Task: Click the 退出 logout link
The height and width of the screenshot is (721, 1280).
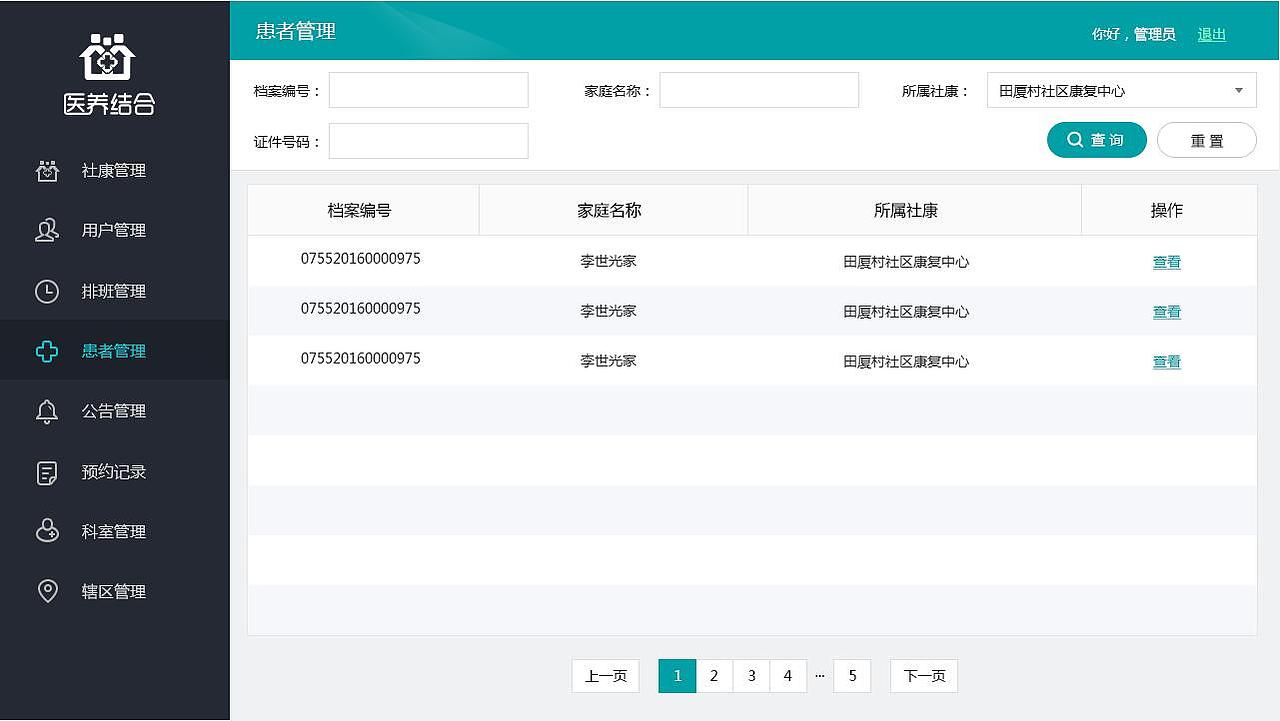Action: (x=1212, y=34)
